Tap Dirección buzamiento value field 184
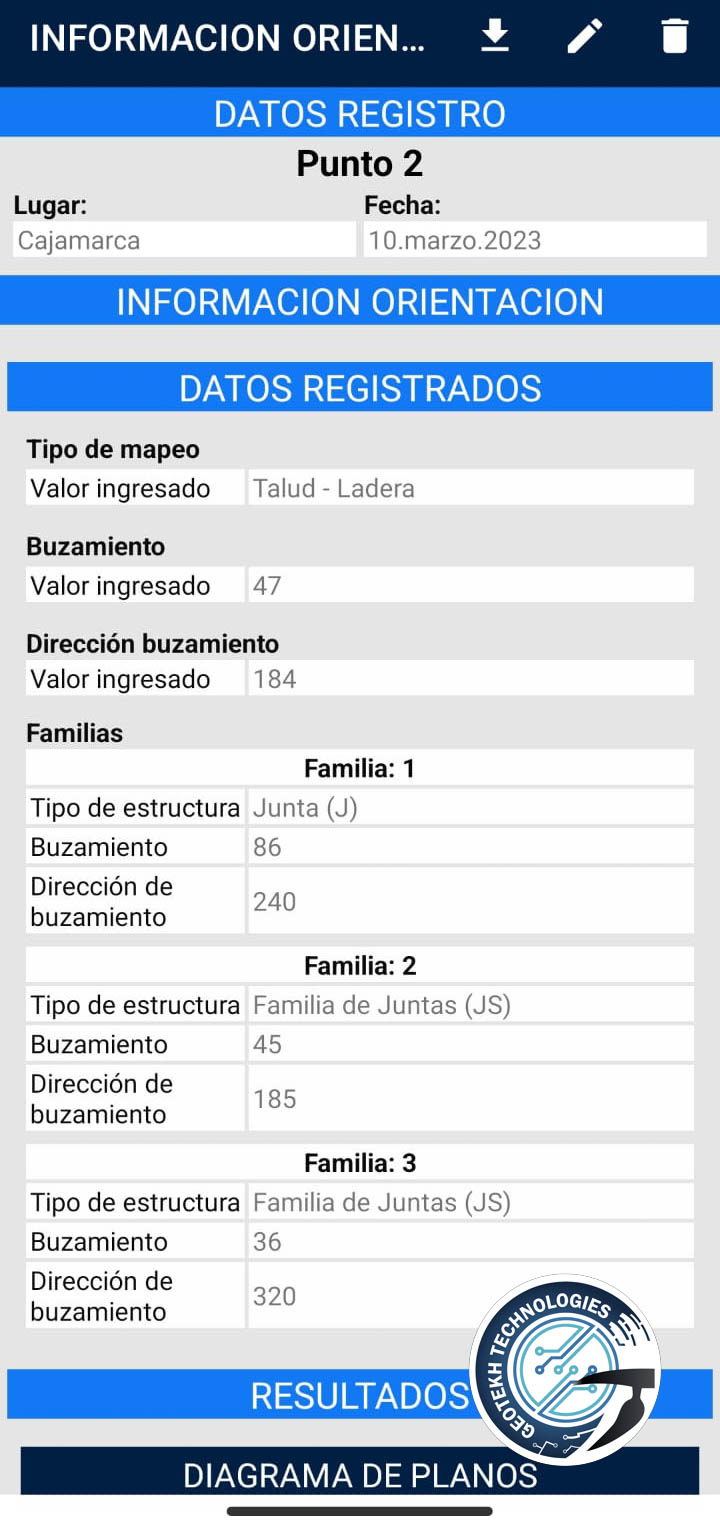 (470, 679)
